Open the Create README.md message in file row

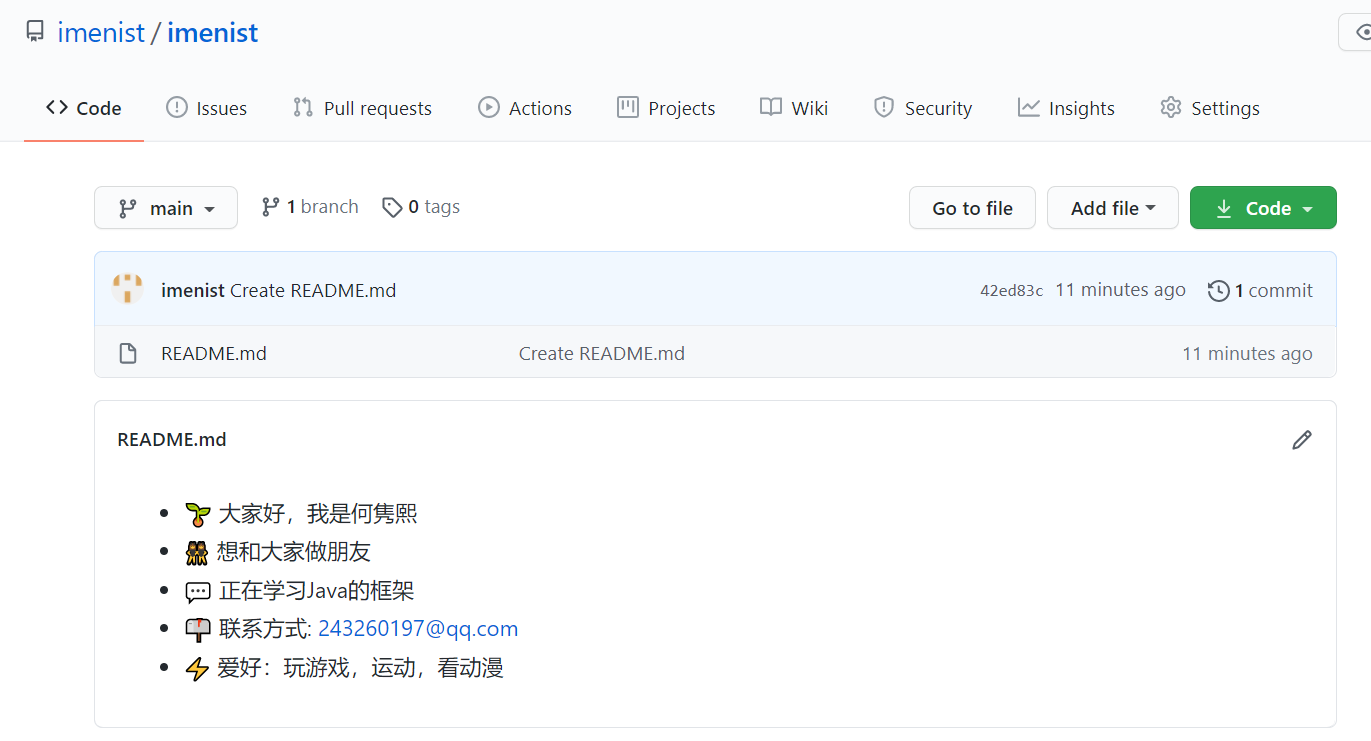pos(602,354)
